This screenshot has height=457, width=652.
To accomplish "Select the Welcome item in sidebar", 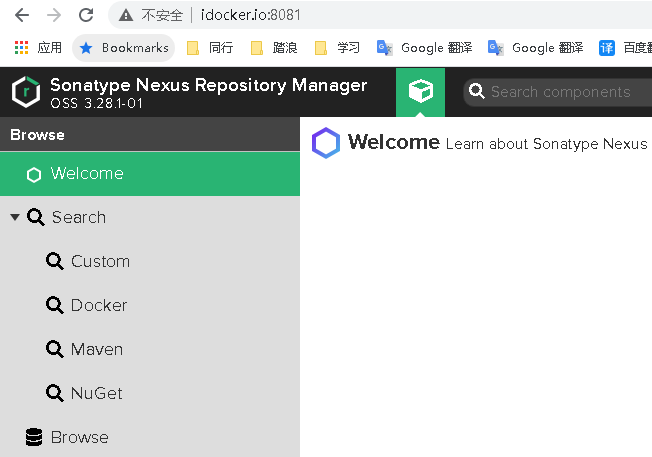I will [150, 174].
